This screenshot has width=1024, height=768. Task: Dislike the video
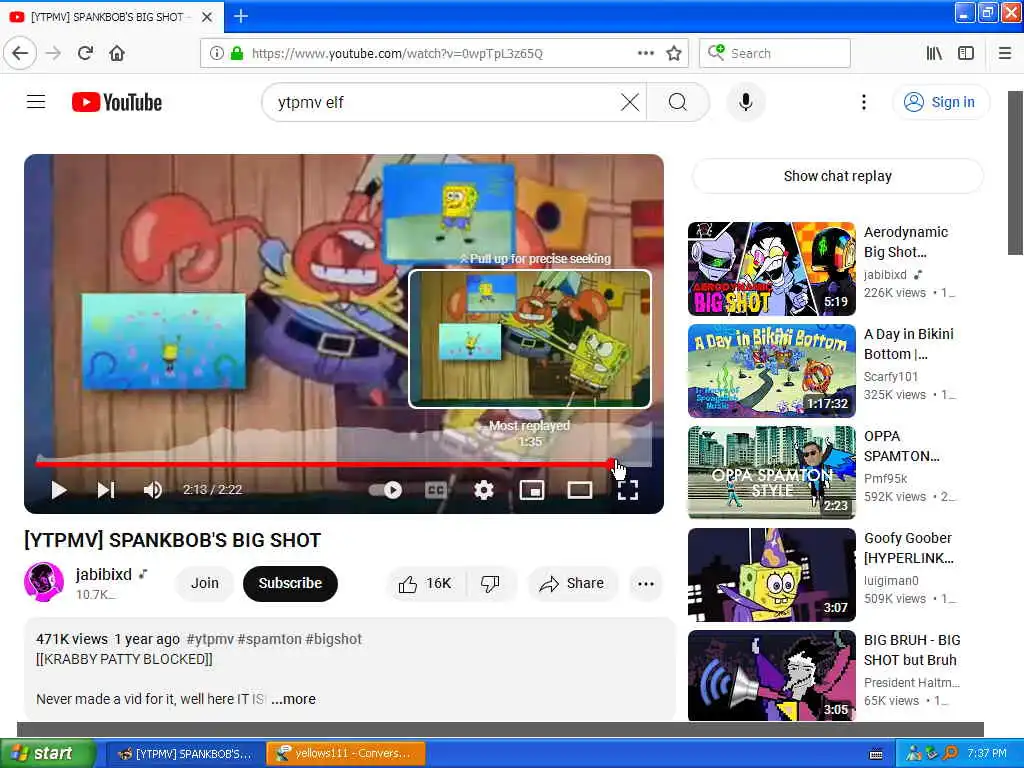tap(491, 583)
